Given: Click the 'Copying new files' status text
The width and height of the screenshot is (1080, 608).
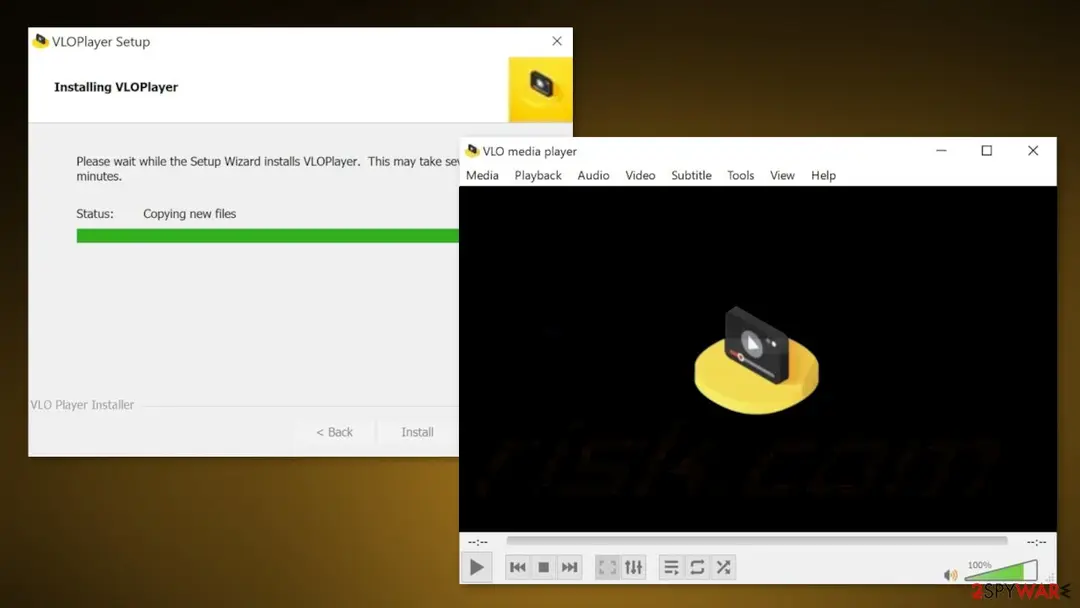Looking at the screenshot, I should click(189, 214).
